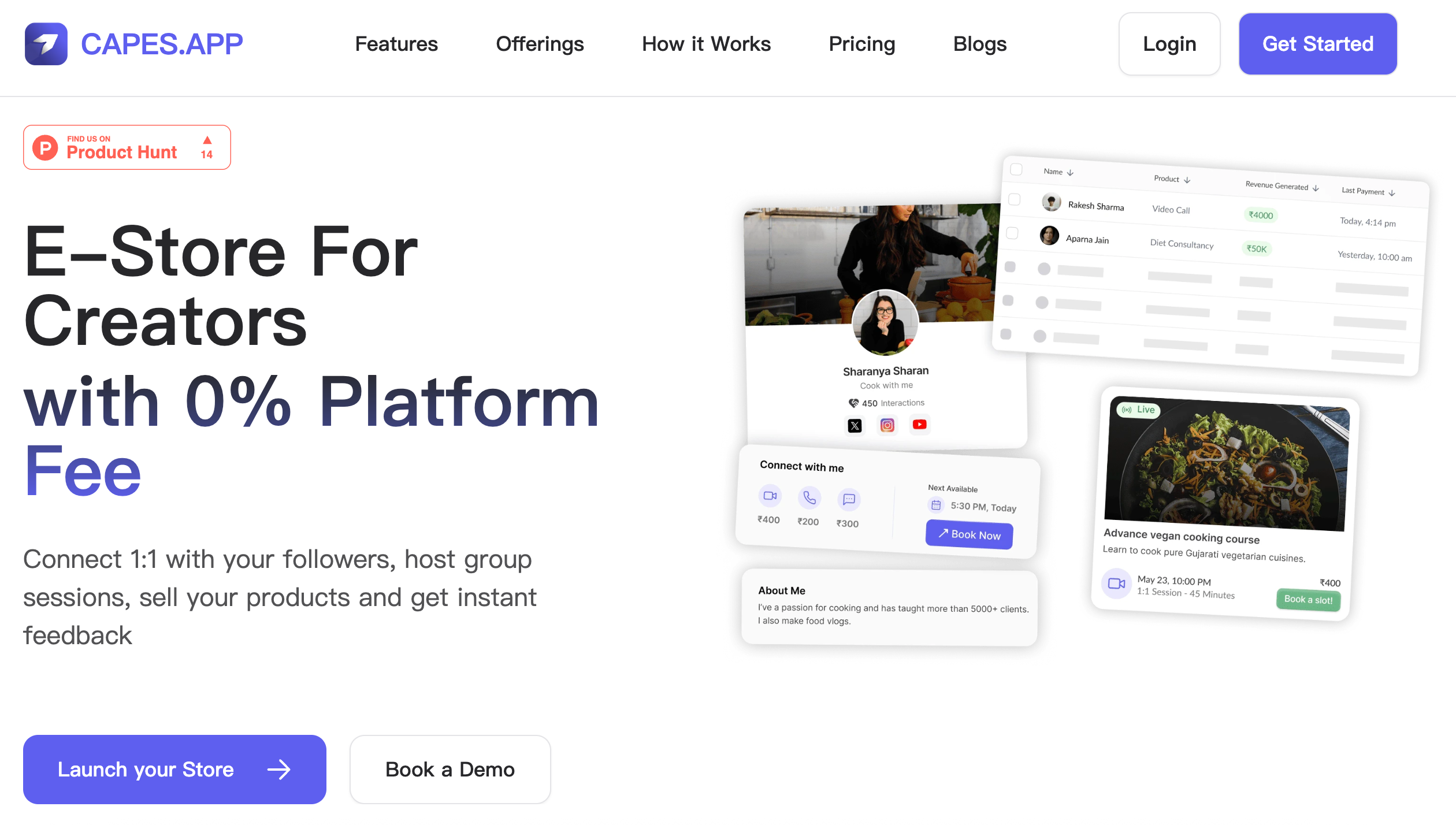Open the Instagram social icon
Screen dimensions: 1456x825
[887, 425]
